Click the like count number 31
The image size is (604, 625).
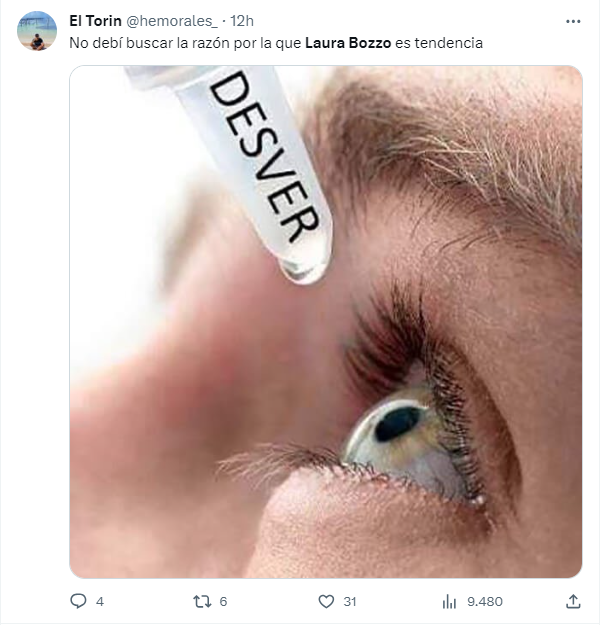349,601
